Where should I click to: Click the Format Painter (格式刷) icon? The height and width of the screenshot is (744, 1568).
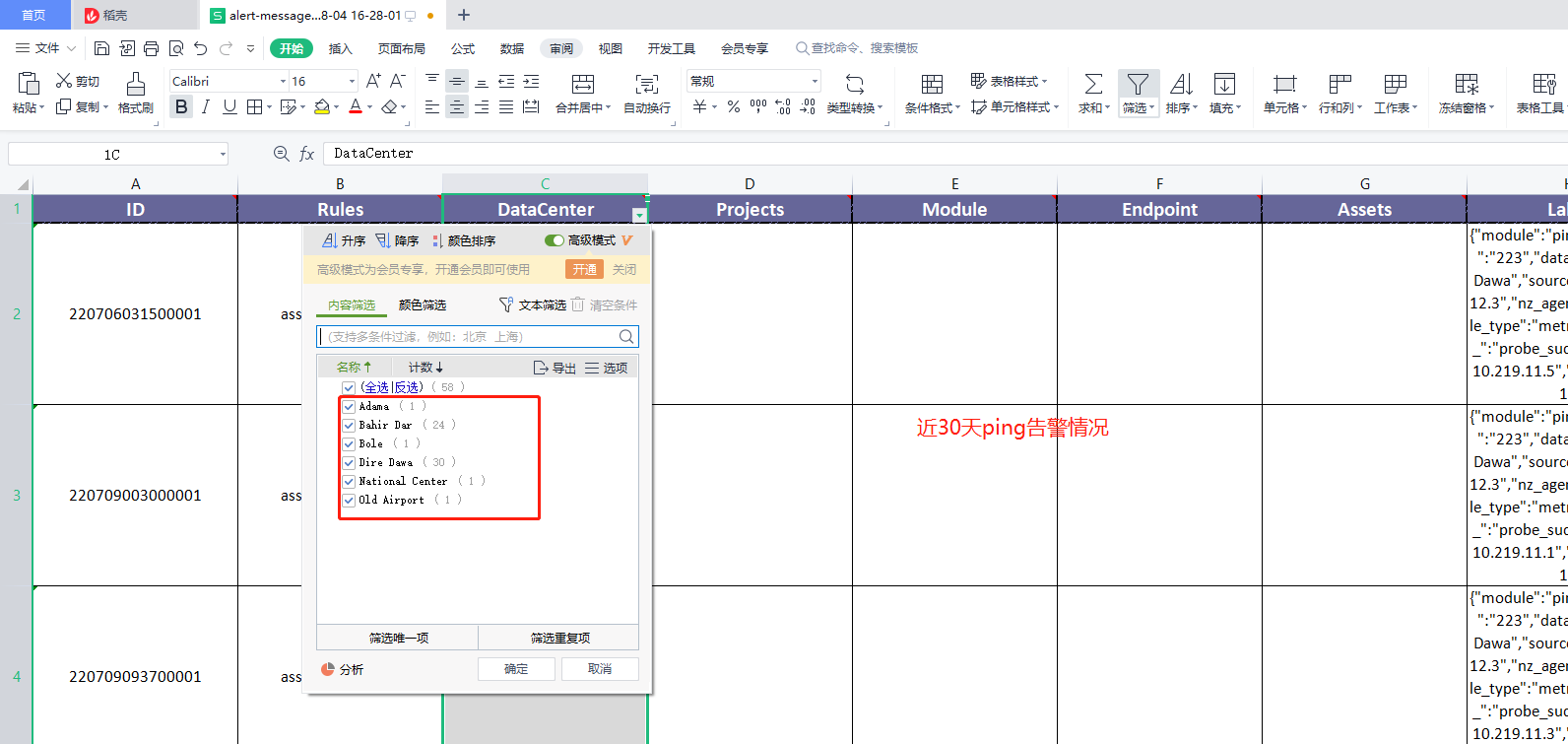136,84
